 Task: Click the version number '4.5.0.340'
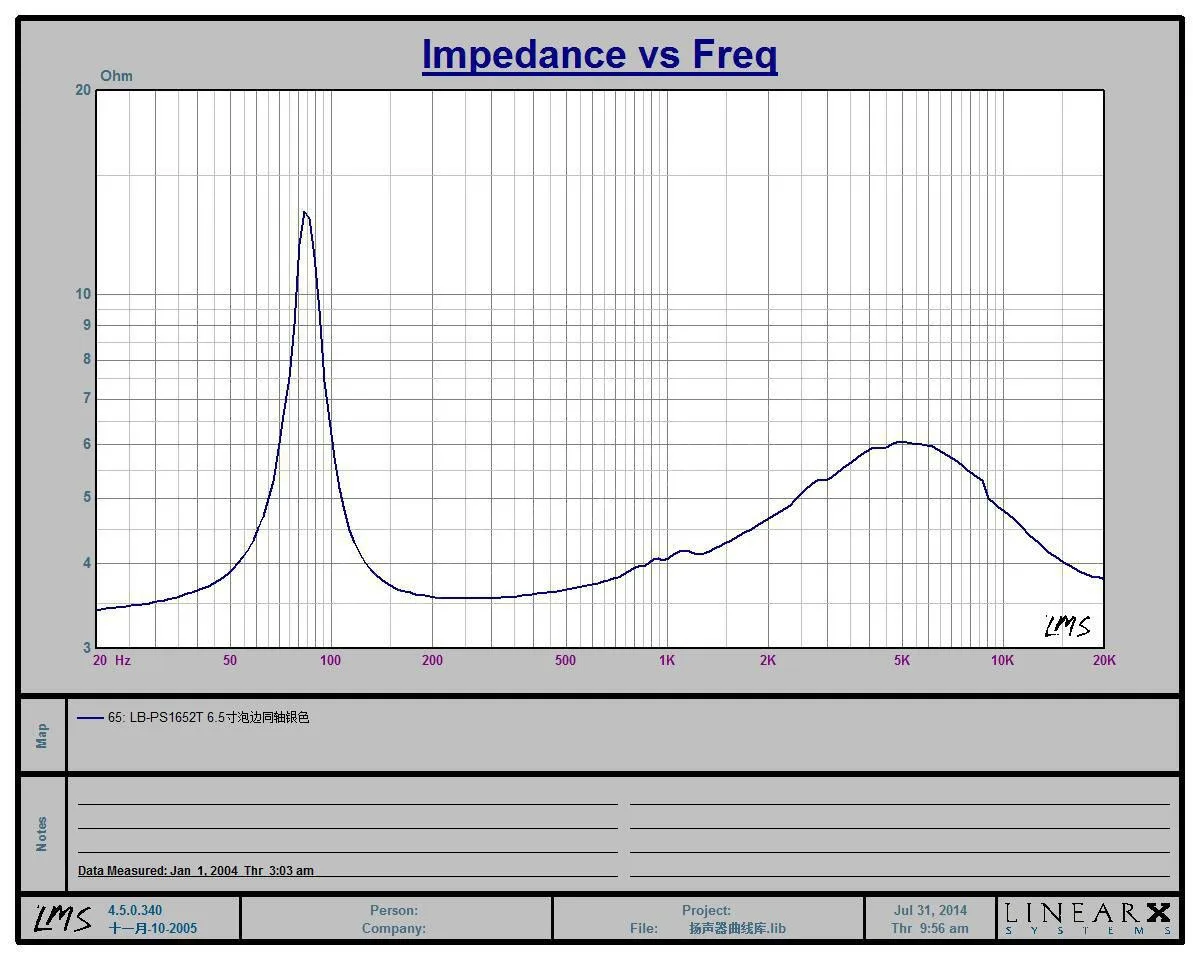coord(135,911)
